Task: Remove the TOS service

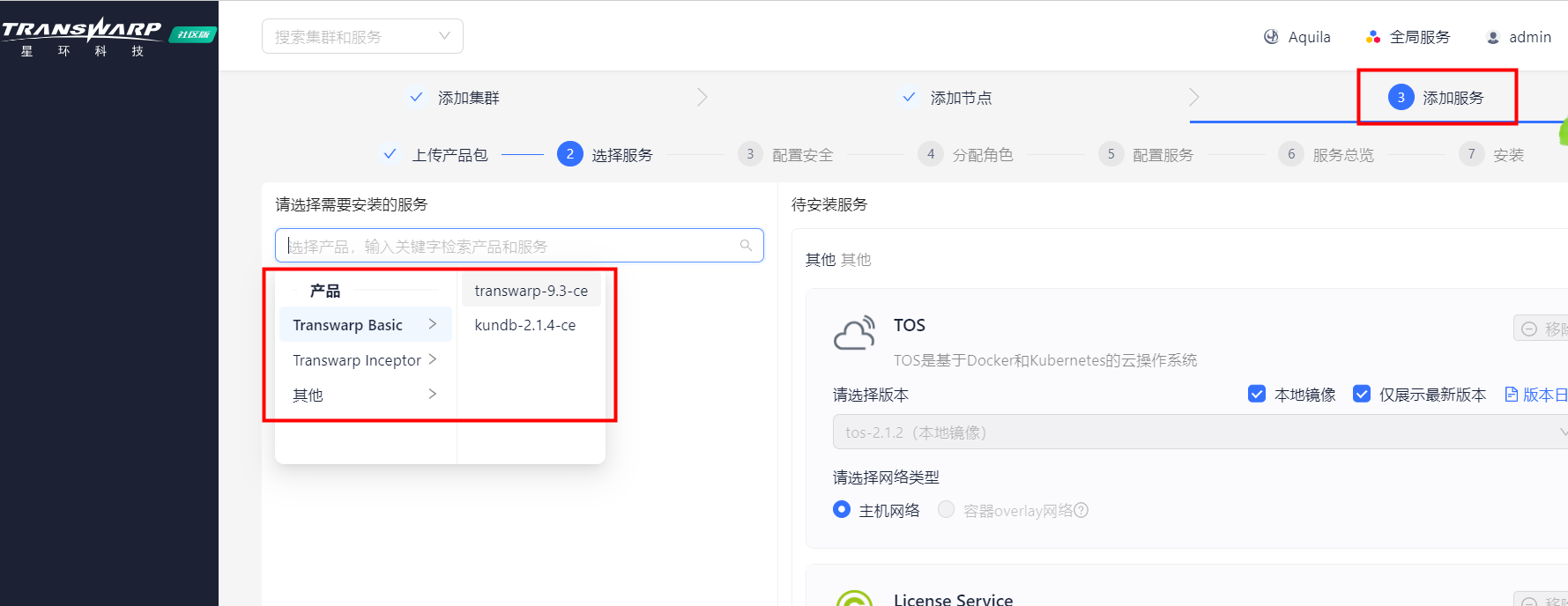Action: coord(1541,329)
